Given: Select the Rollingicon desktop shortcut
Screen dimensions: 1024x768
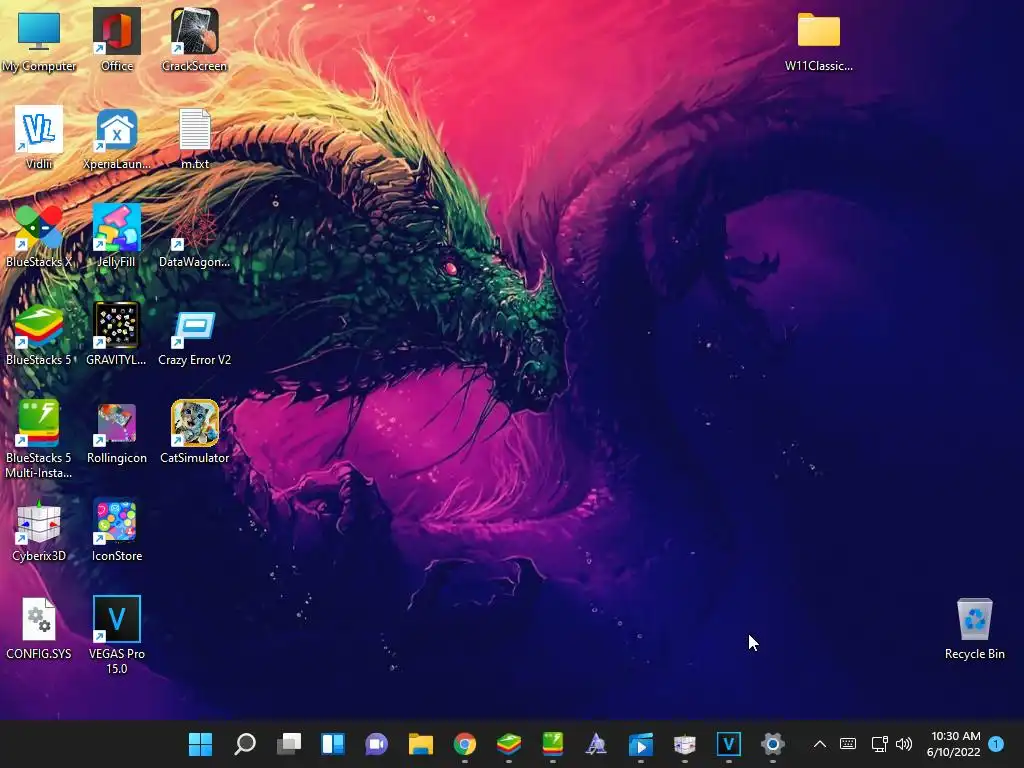Looking at the screenshot, I should coord(117,432).
